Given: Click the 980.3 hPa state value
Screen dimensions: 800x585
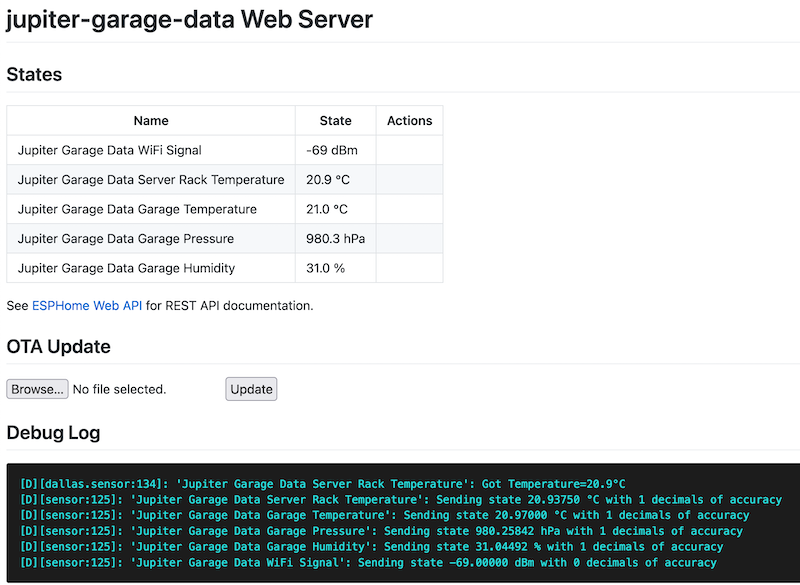Looking at the screenshot, I should pos(335,239).
